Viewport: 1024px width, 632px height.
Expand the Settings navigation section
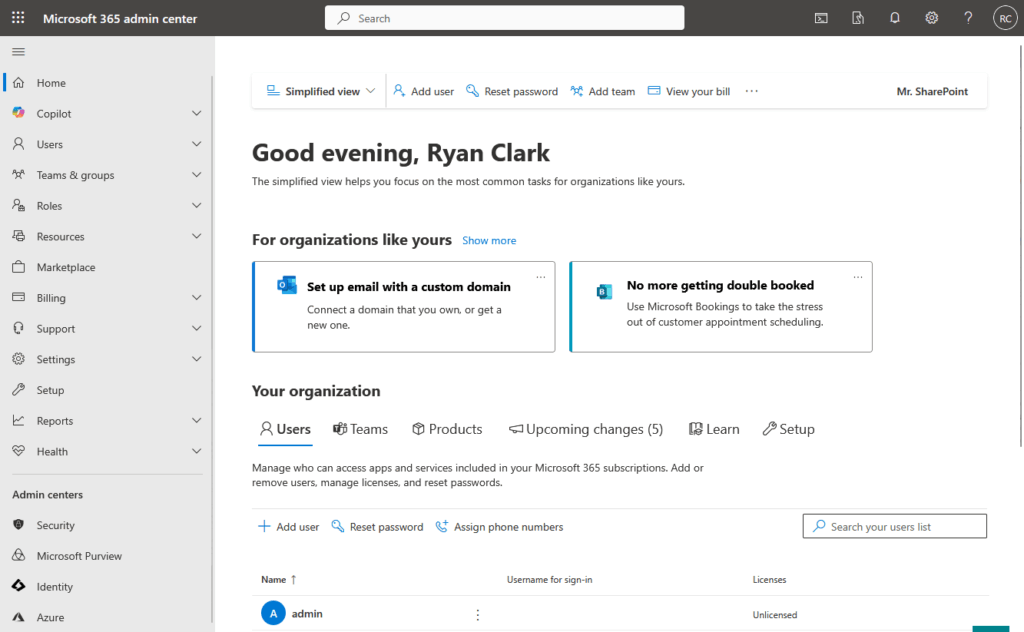tap(197, 358)
